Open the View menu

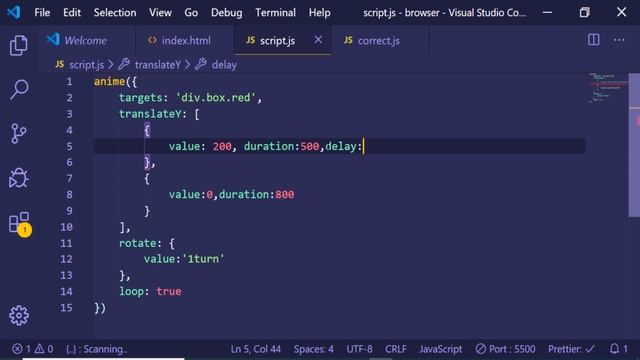click(x=160, y=13)
